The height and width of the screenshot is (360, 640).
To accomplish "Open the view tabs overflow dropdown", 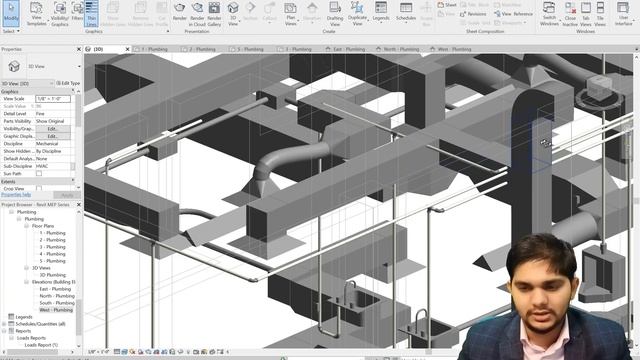I will point(636,49).
